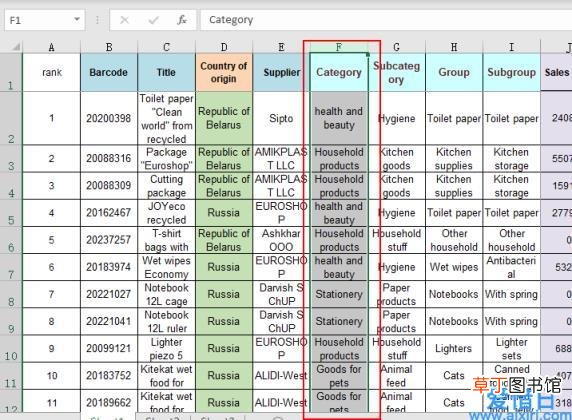Open the insert function fx icon
Viewport: 572px width, 420px height.
182,20
